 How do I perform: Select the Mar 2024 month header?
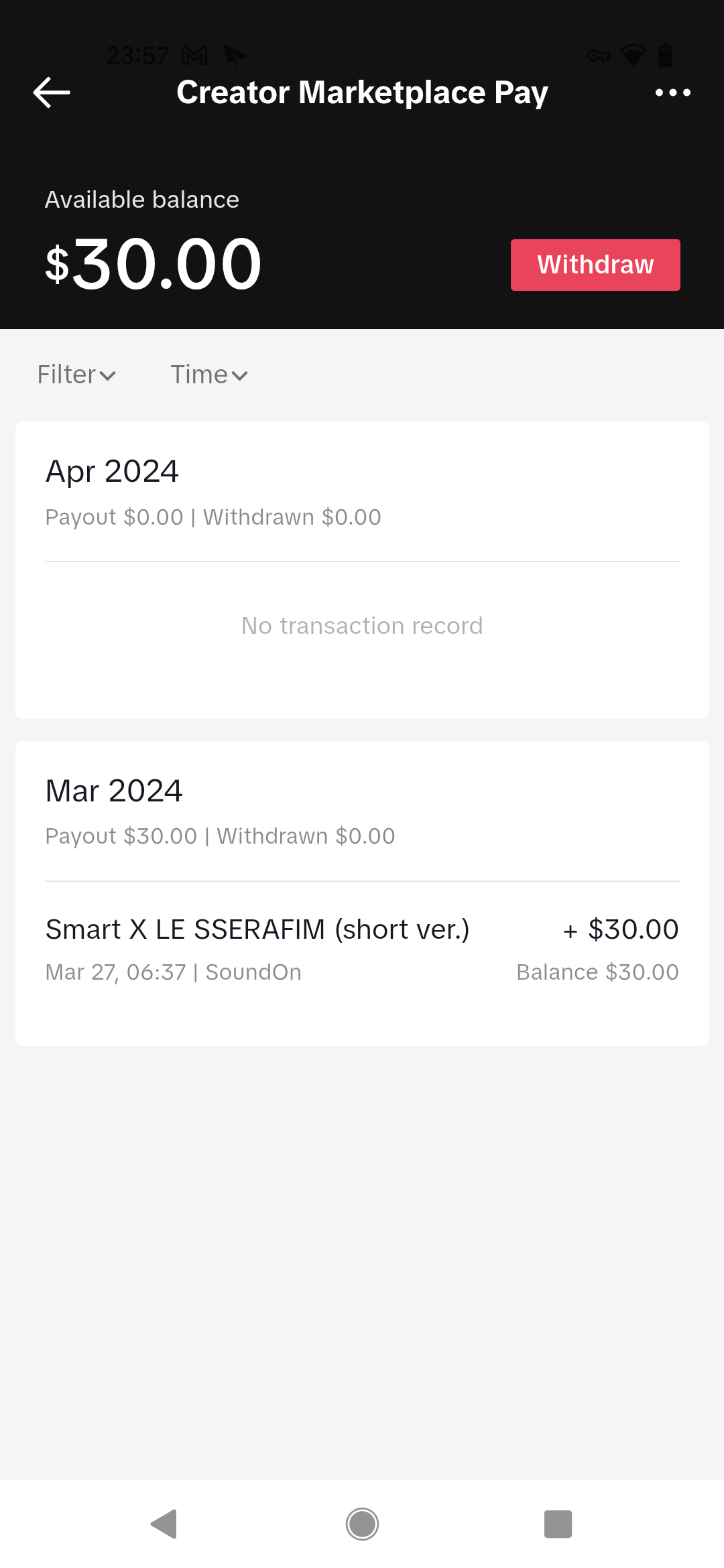coord(114,791)
